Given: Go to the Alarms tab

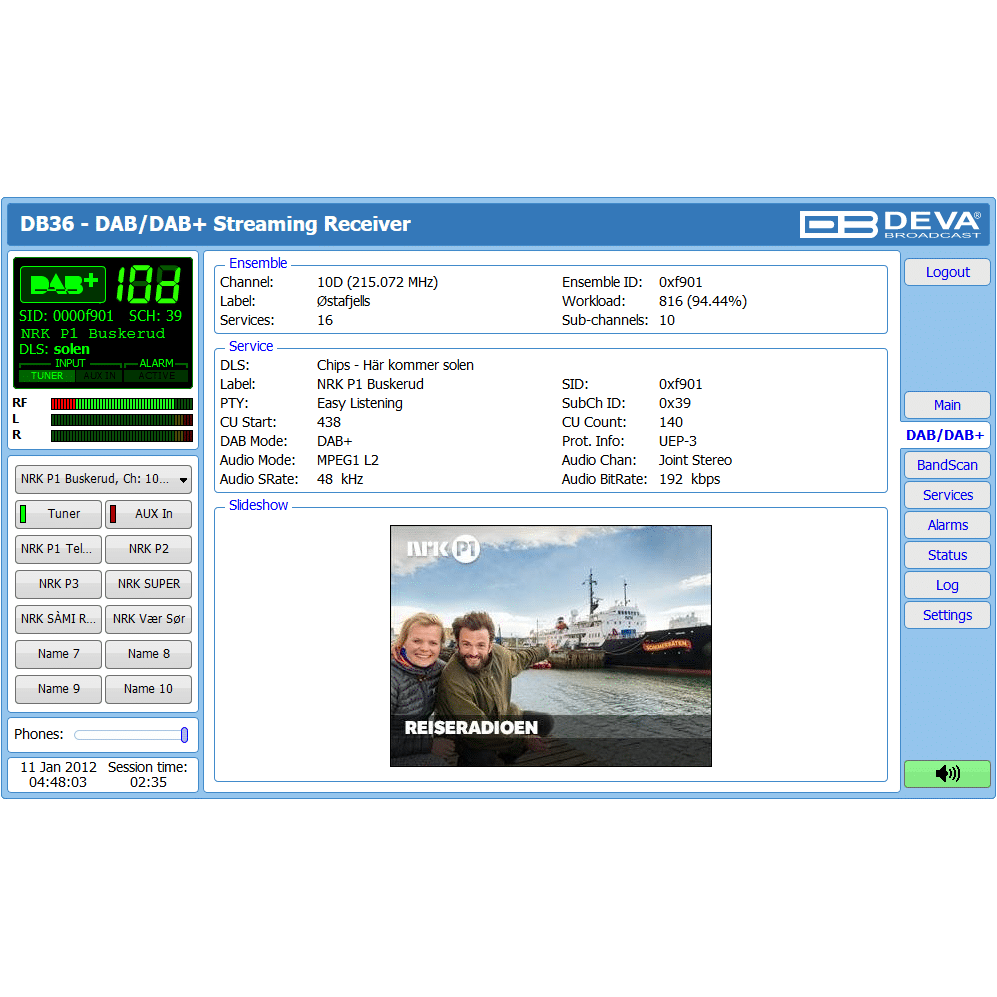Looking at the screenshot, I should tap(946, 525).
